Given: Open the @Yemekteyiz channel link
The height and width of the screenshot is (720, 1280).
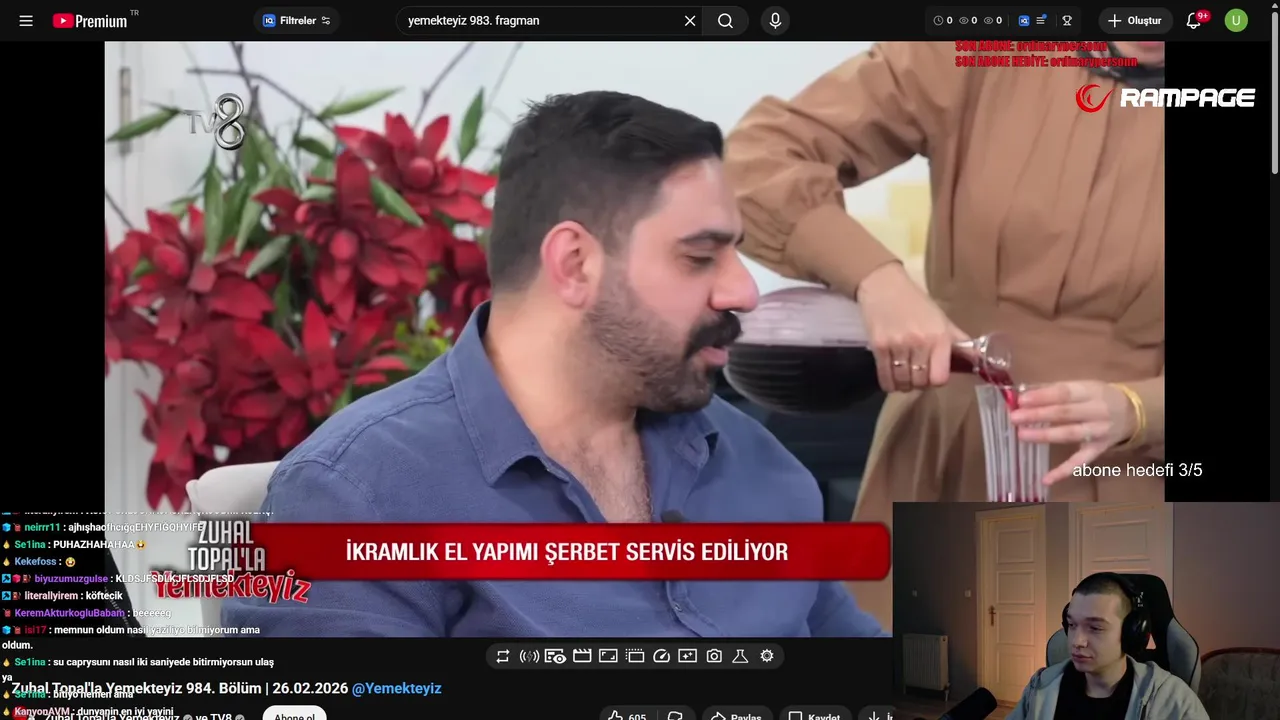Looking at the screenshot, I should click(397, 688).
